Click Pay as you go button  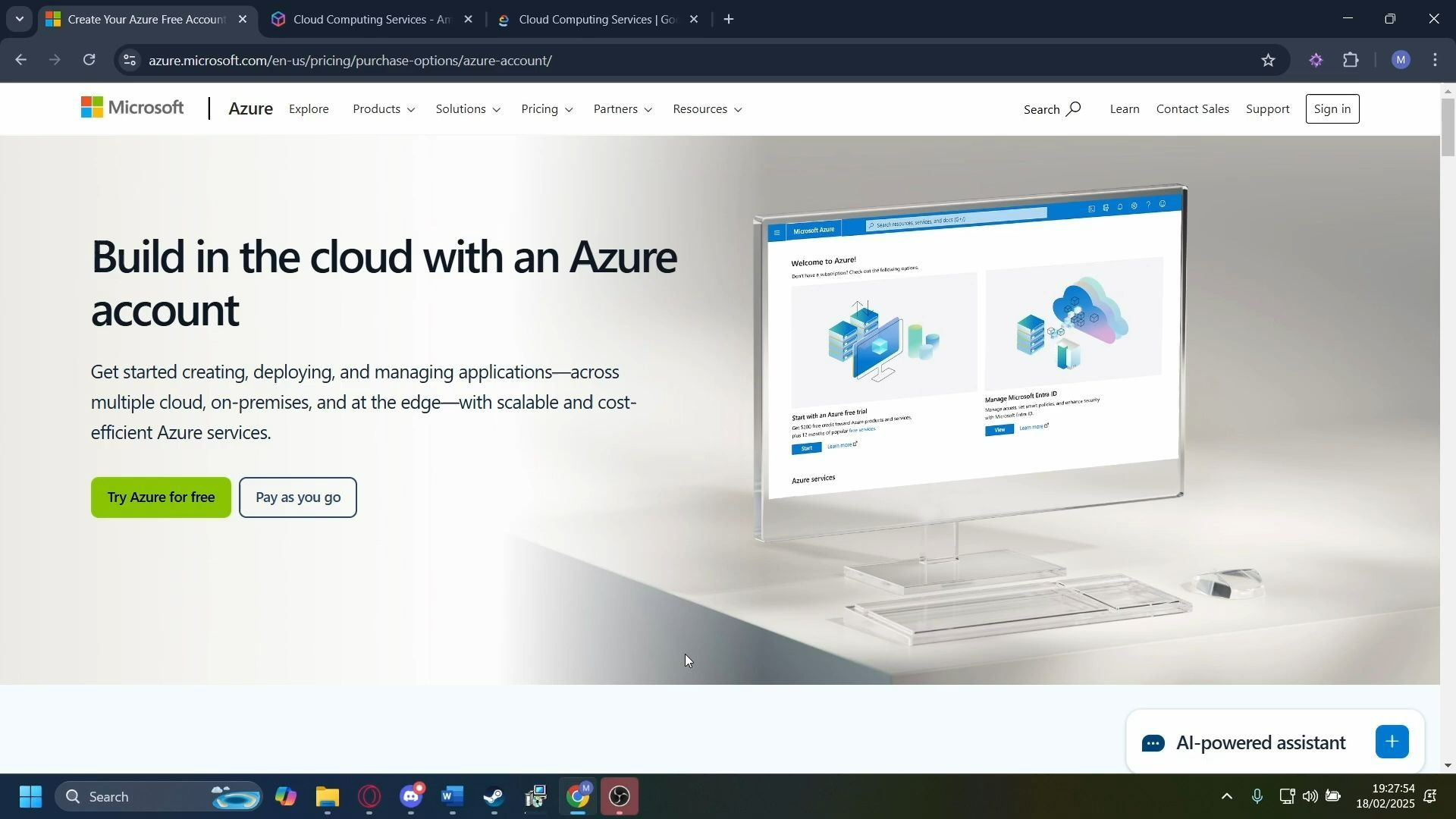point(298,497)
